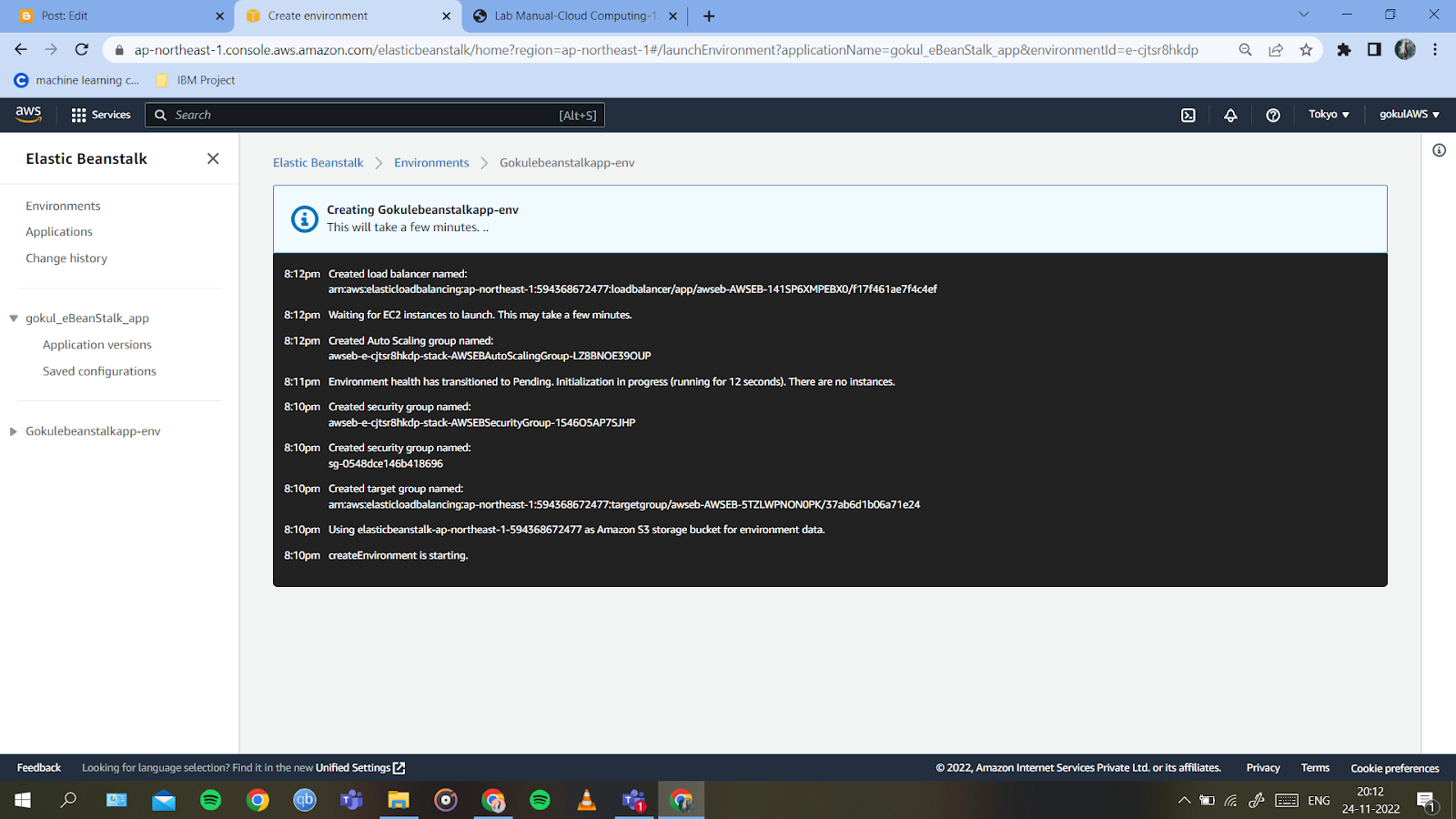
Task: Select the 'Created load balancer named:' log entry
Action: (x=398, y=274)
